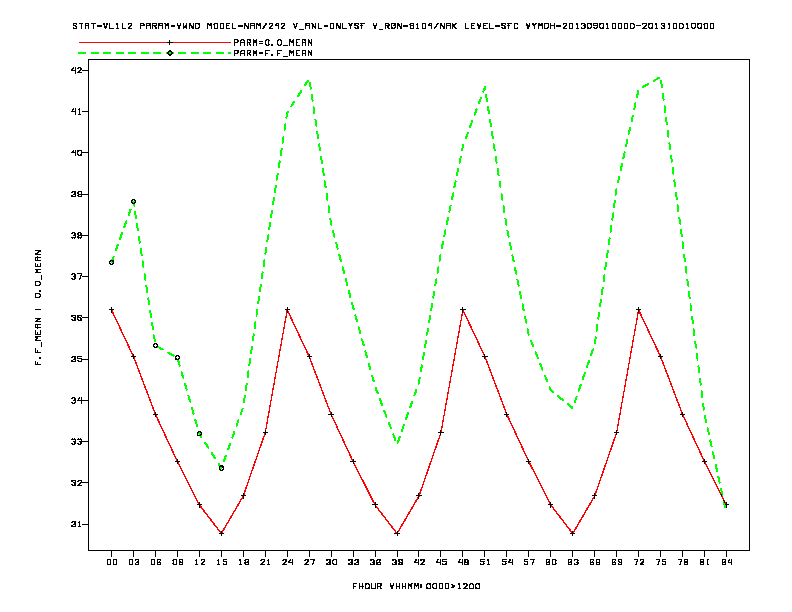The image size is (792, 612).
Task: Select the red solid legend line sample
Action: (x=155, y=42)
